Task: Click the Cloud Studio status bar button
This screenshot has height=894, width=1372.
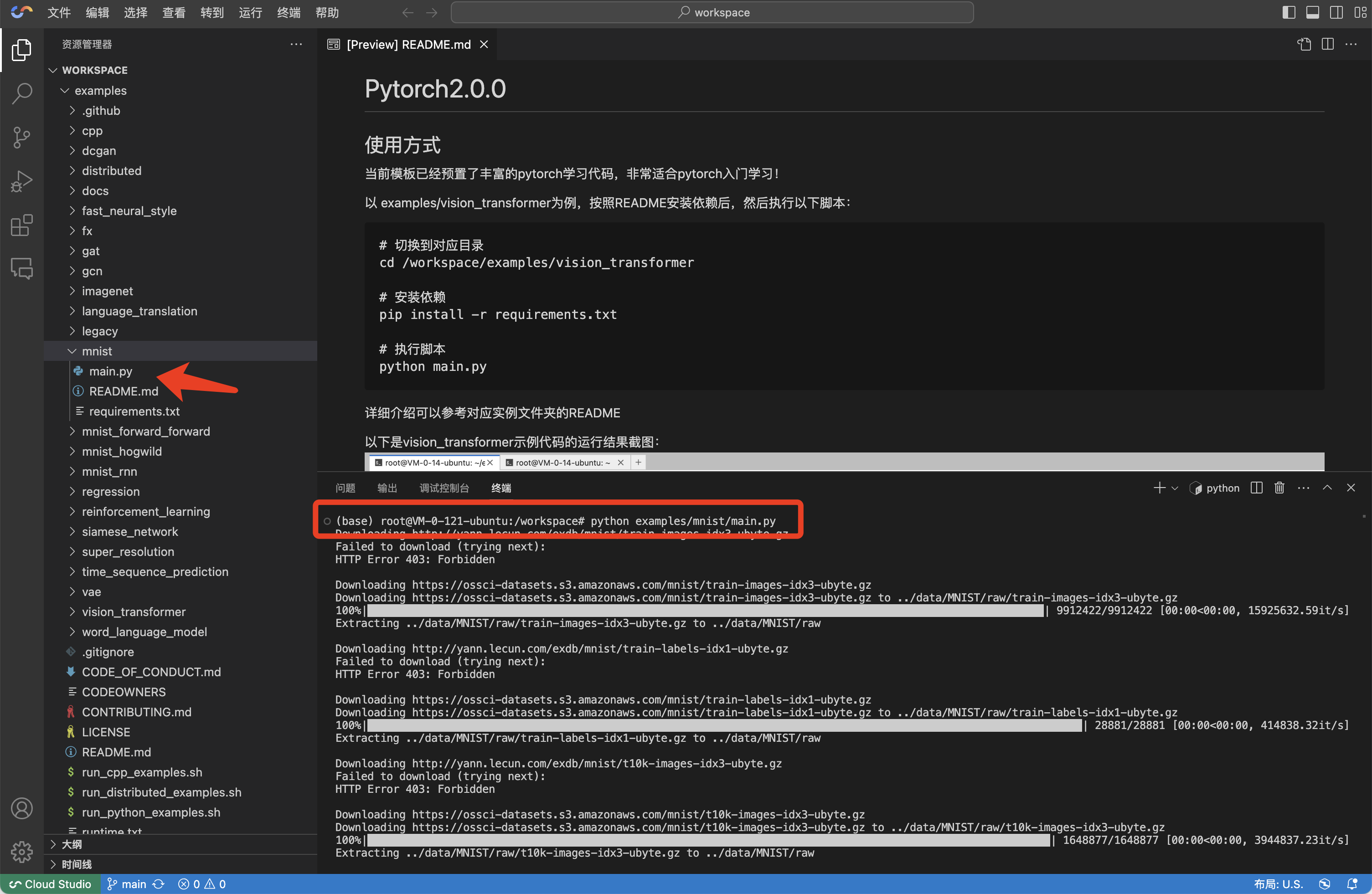Action: [50, 884]
